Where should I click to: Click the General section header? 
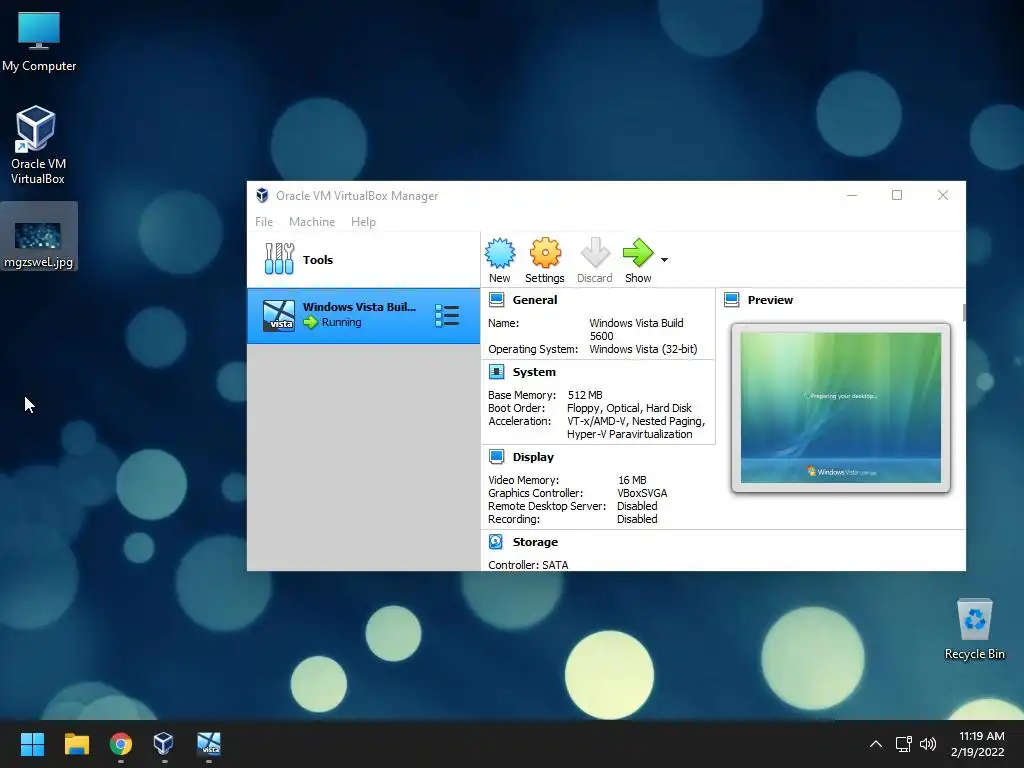[x=534, y=300]
